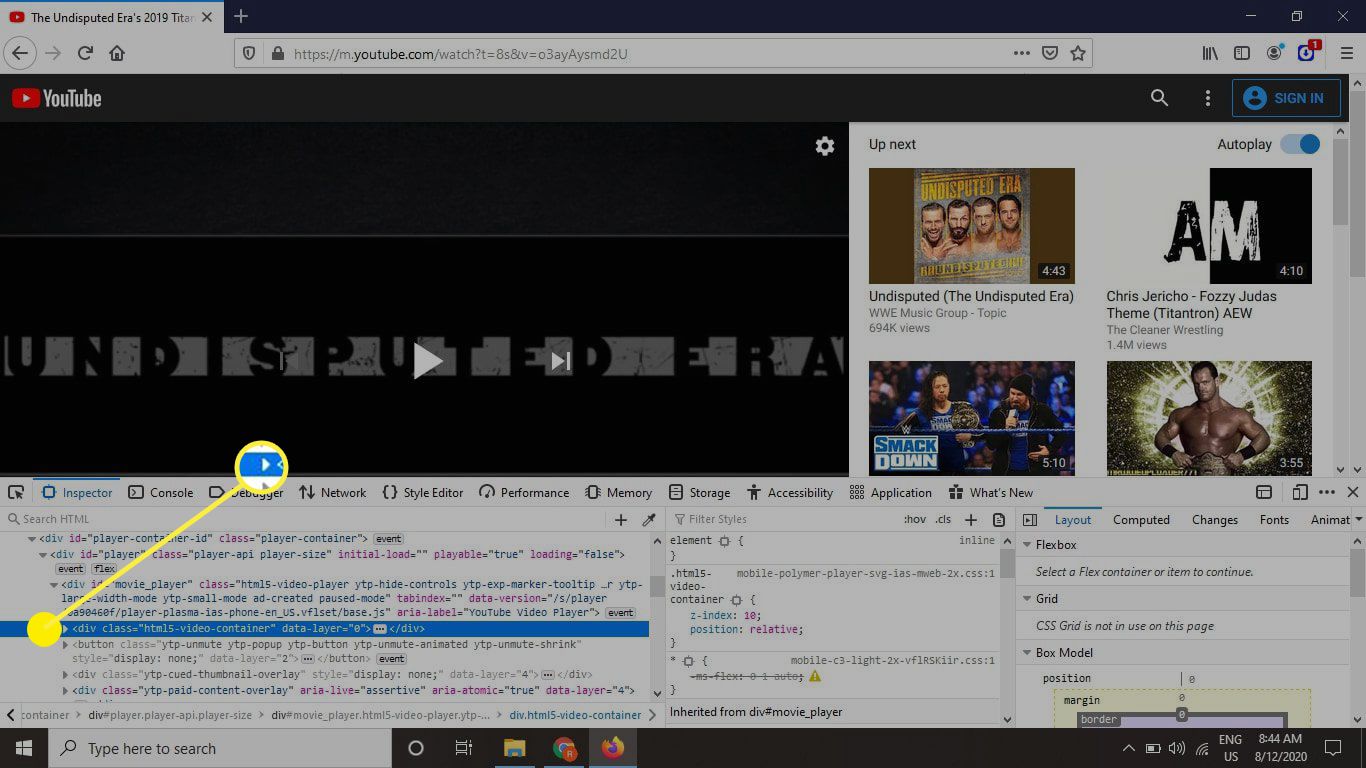Open the Inspector tab
This screenshot has height=768, width=1366.
(x=79, y=492)
